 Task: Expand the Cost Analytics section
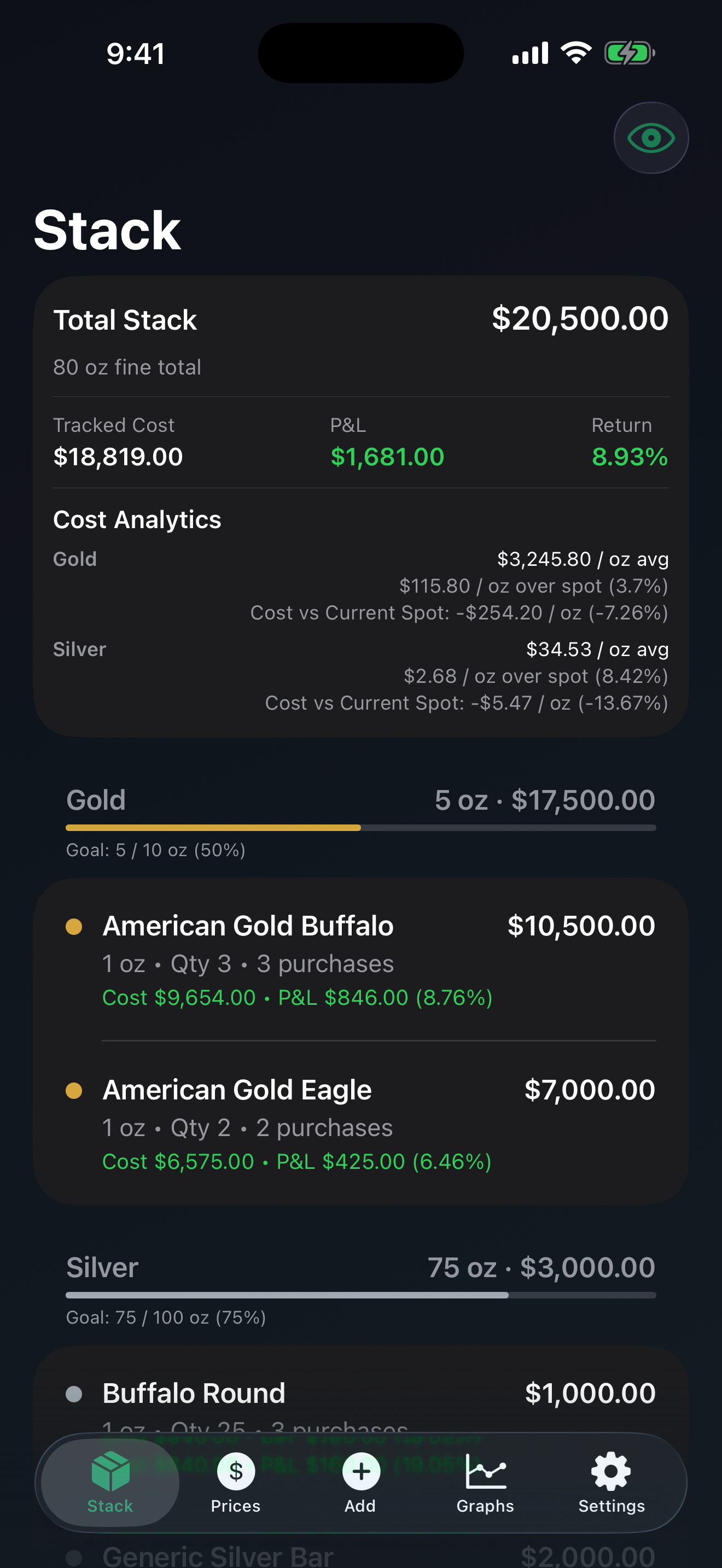click(x=137, y=520)
